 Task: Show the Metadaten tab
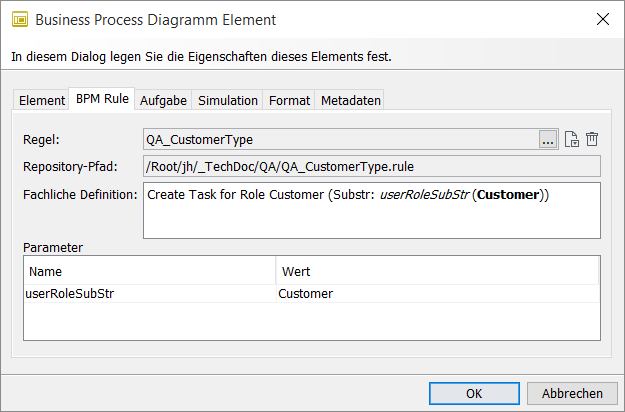pyautogui.click(x=350, y=101)
